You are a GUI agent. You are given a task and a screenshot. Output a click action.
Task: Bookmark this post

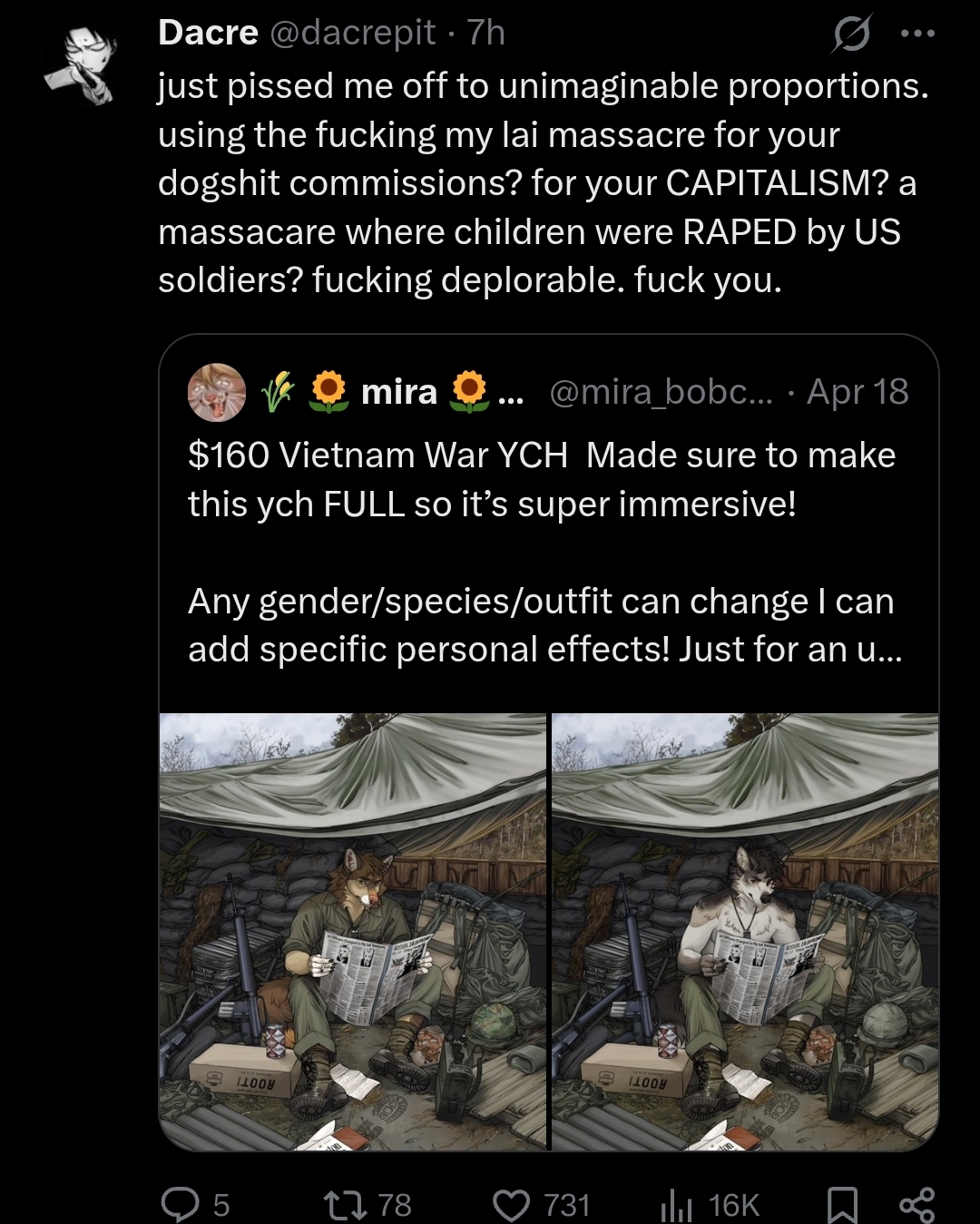[x=843, y=1205]
